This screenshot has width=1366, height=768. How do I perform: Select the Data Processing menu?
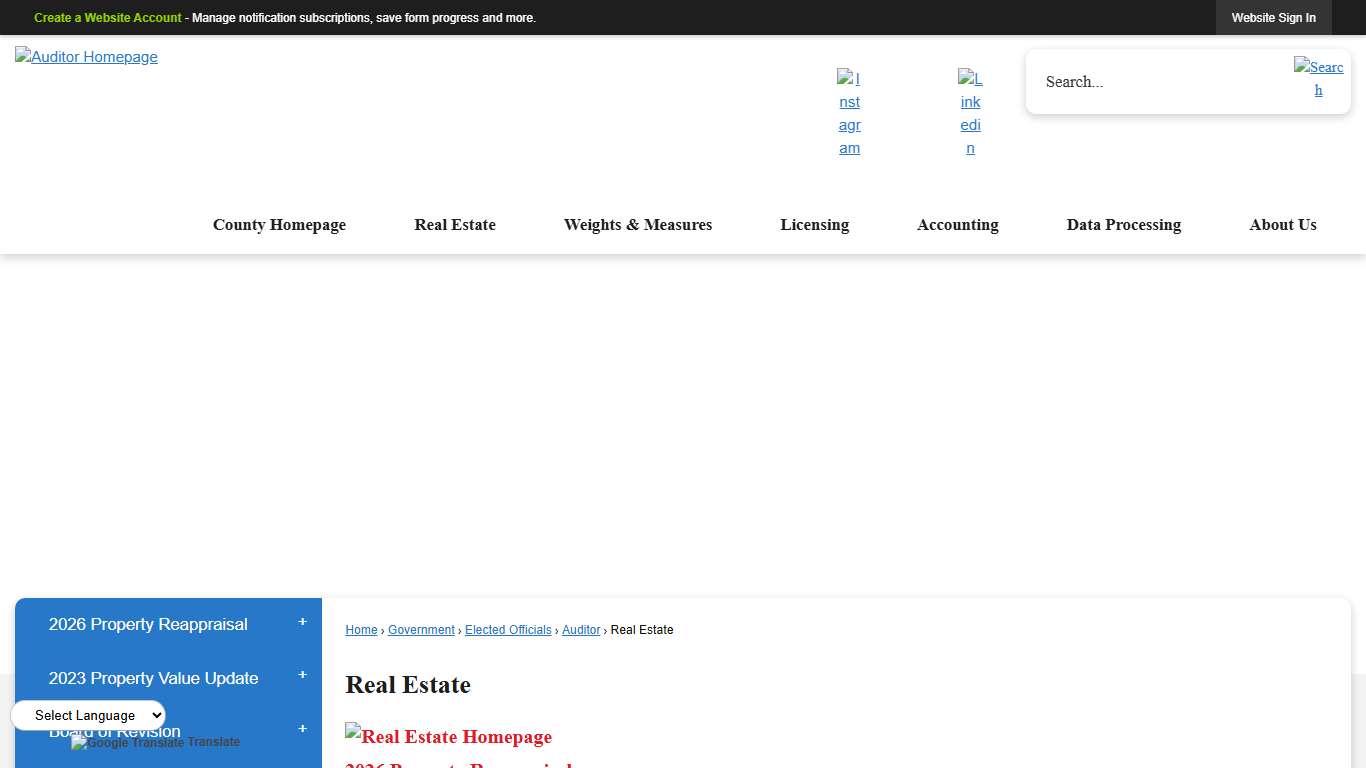1123,225
